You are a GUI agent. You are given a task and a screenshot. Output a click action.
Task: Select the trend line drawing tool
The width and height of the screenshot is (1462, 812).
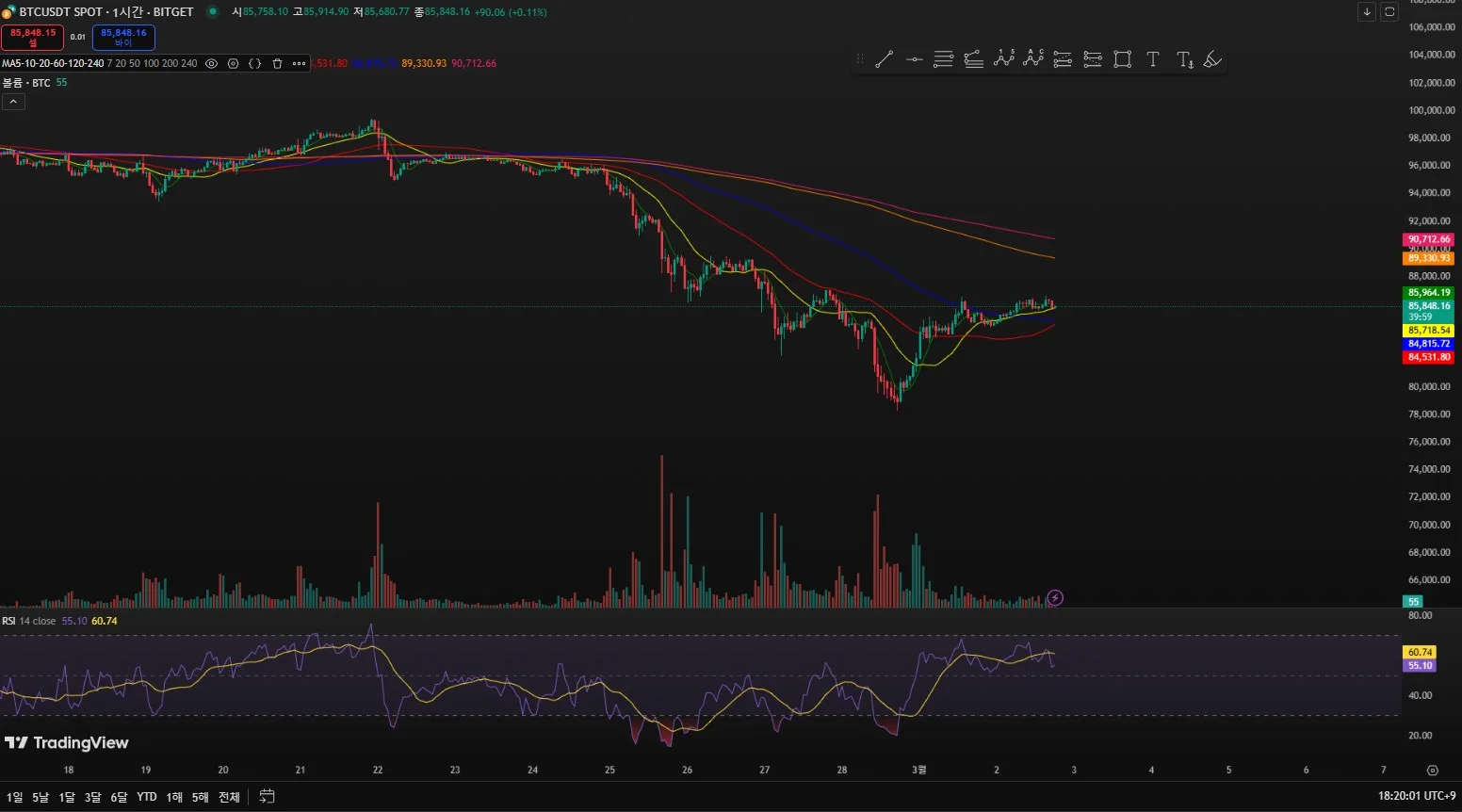point(884,59)
